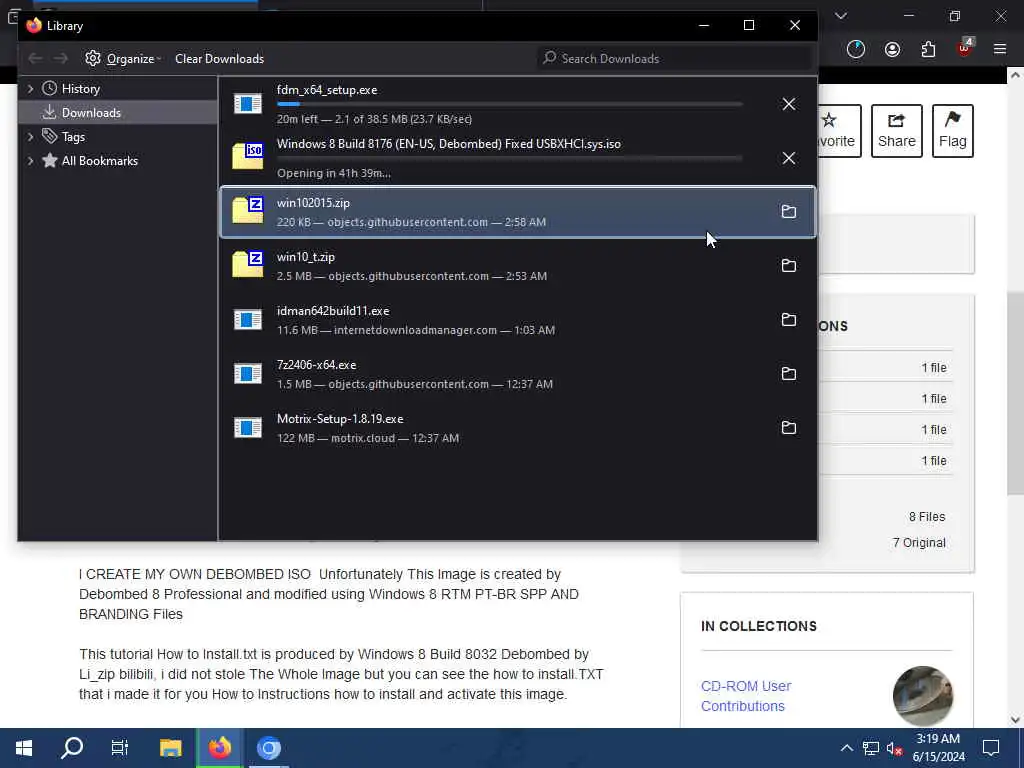This screenshot has width=1024, height=768.
Task: Show hidden system tray icons
Action: click(x=846, y=748)
